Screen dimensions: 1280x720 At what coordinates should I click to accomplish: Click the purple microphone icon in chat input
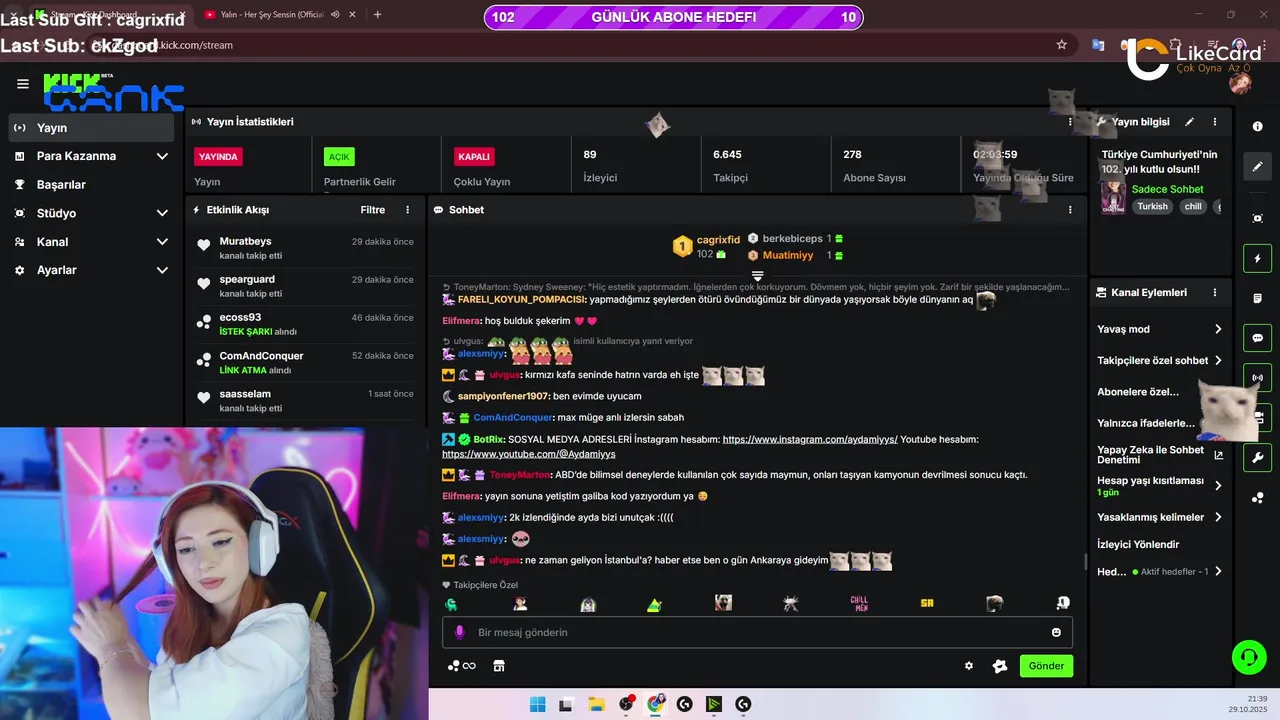[460, 632]
